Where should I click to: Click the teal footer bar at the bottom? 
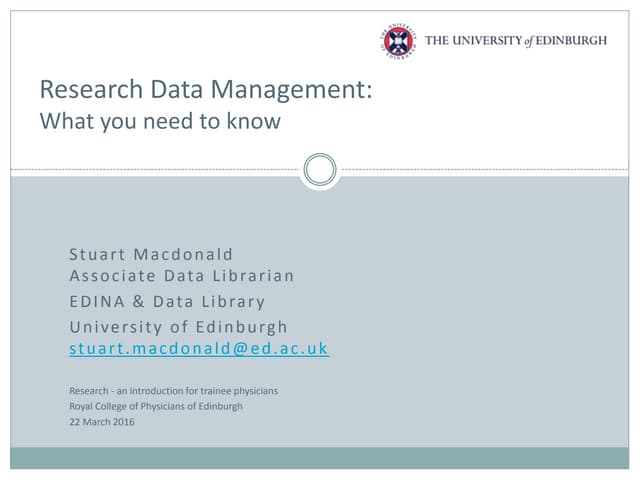click(x=320, y=458)
